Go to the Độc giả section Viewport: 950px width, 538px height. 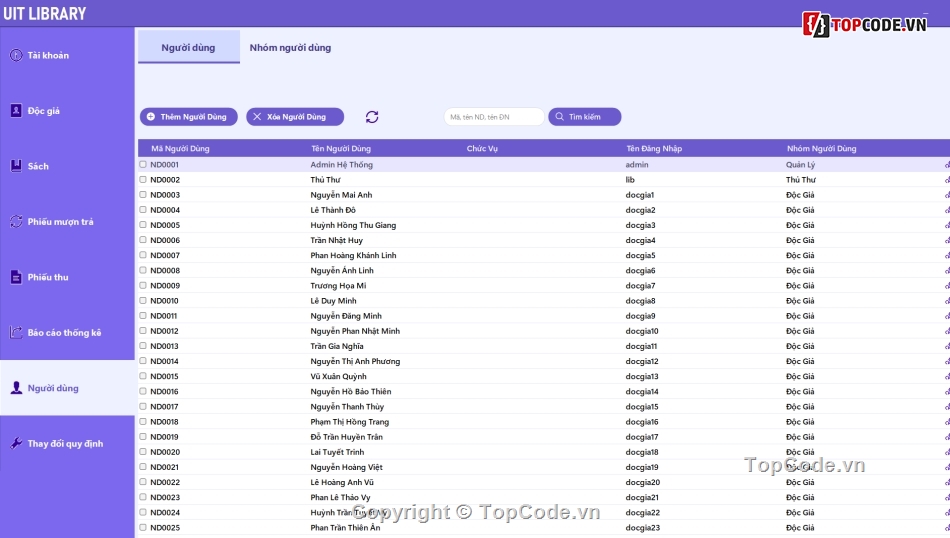(x=43, y=111)
